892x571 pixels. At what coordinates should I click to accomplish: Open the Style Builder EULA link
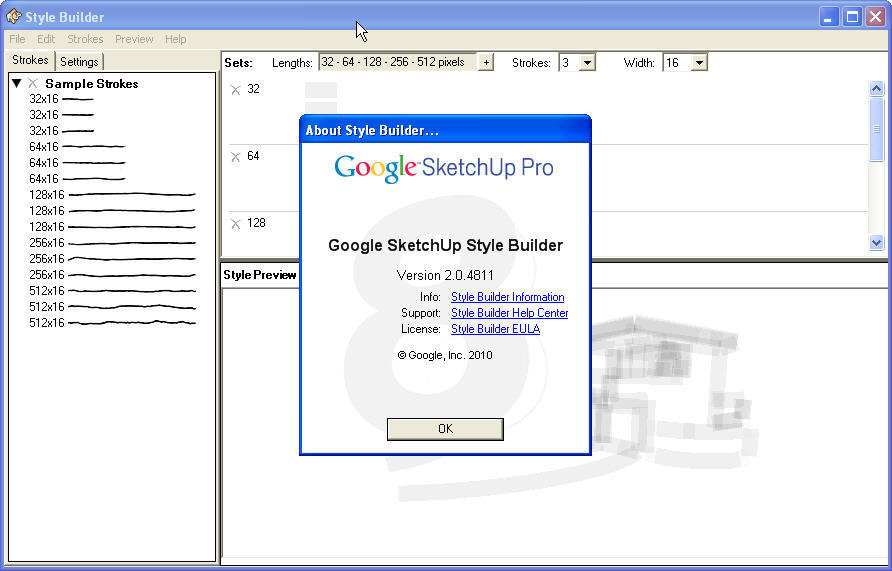495,329
